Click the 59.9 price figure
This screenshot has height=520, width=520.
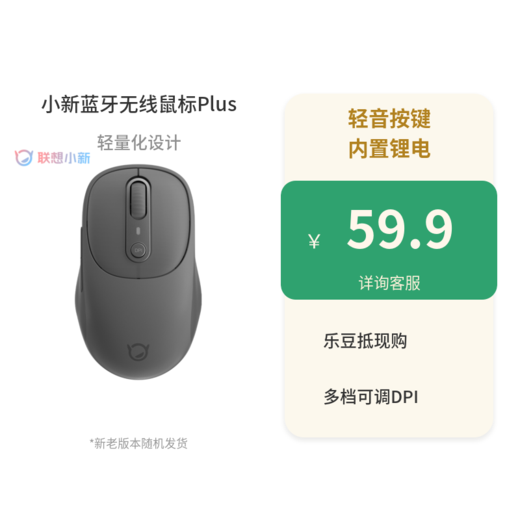[400, 229]
